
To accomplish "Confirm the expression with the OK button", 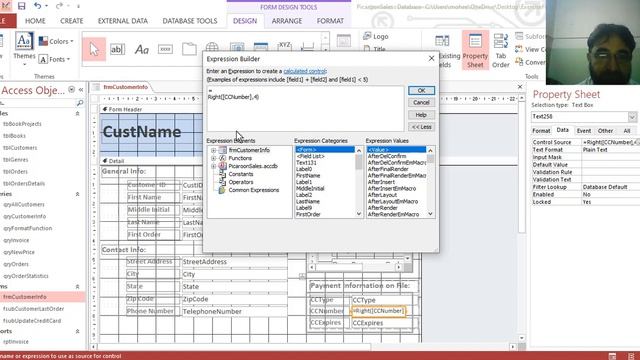I will click(421, 90).
